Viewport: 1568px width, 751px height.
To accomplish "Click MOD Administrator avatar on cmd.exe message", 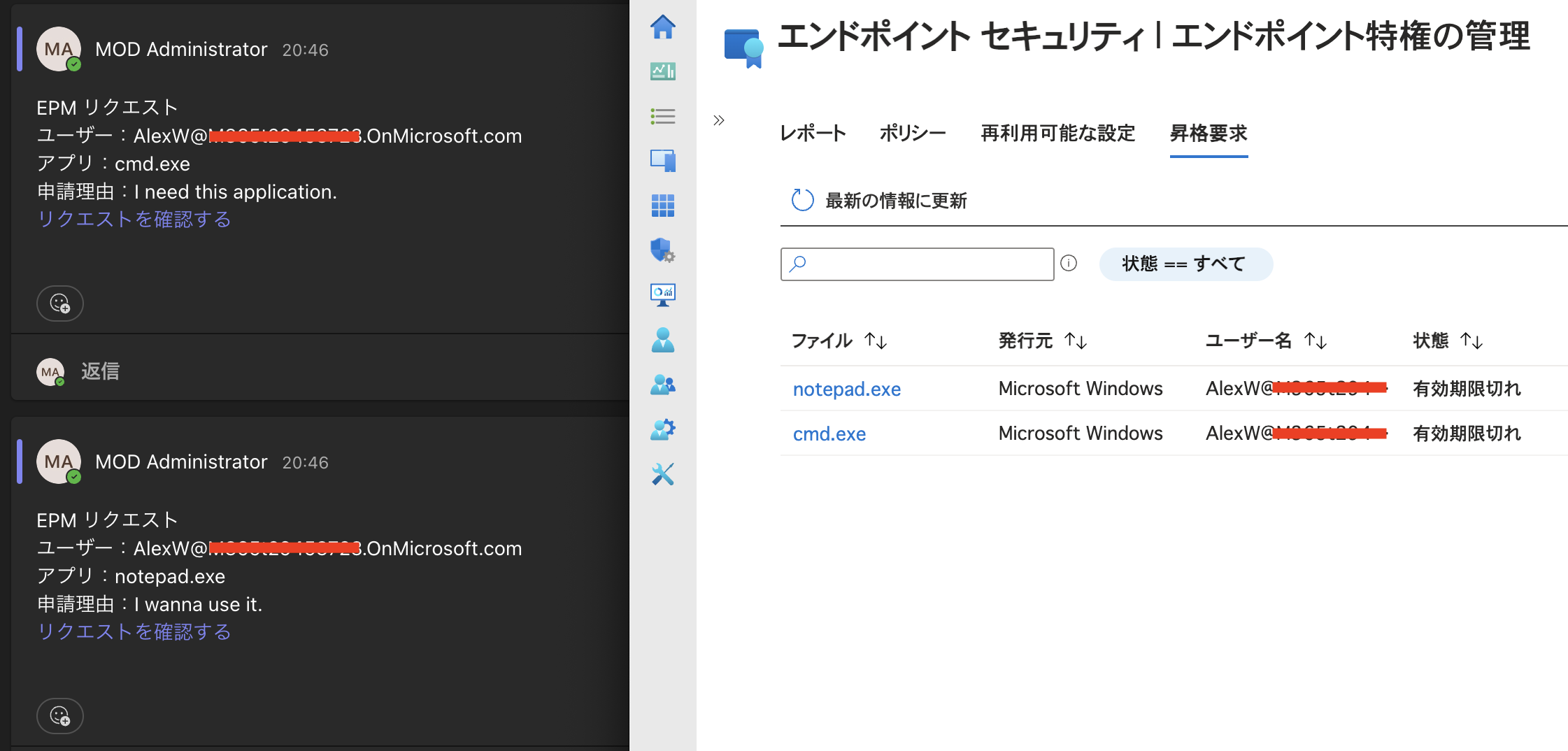I will [x=59, y=49].
